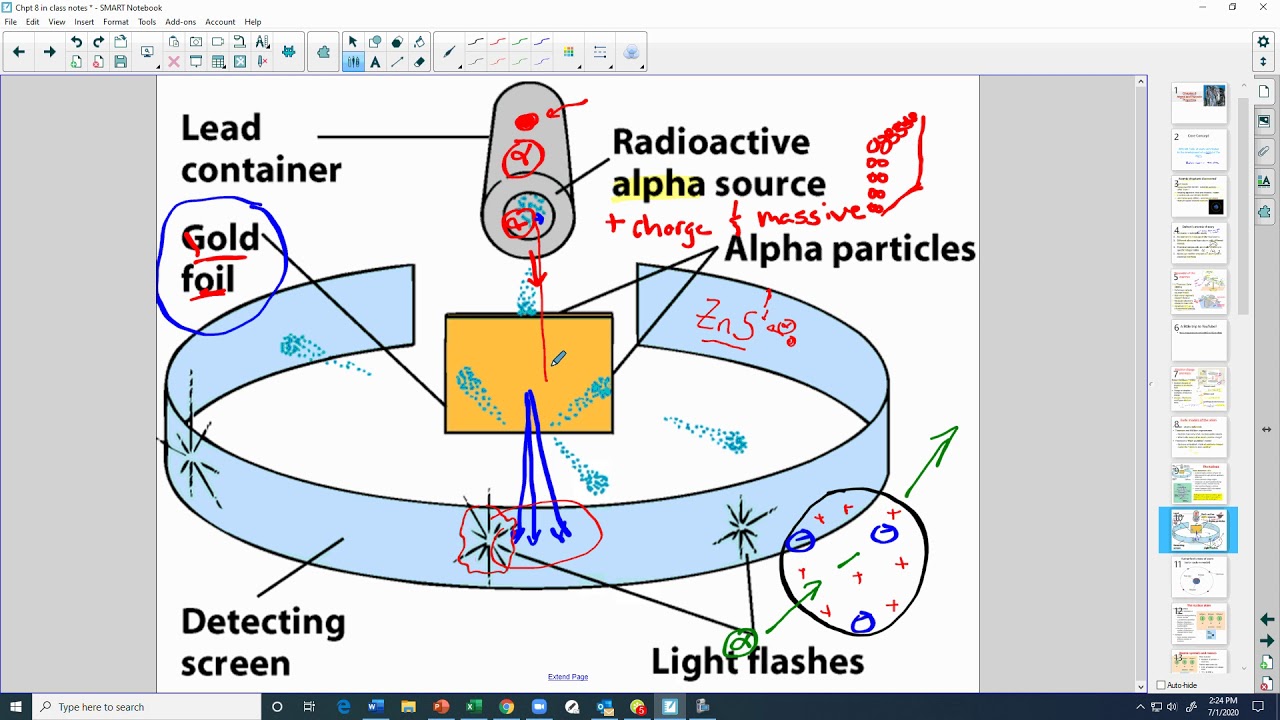Screen dimensions: 1280x720
Task: Select the Text tool
Action: 375,62
